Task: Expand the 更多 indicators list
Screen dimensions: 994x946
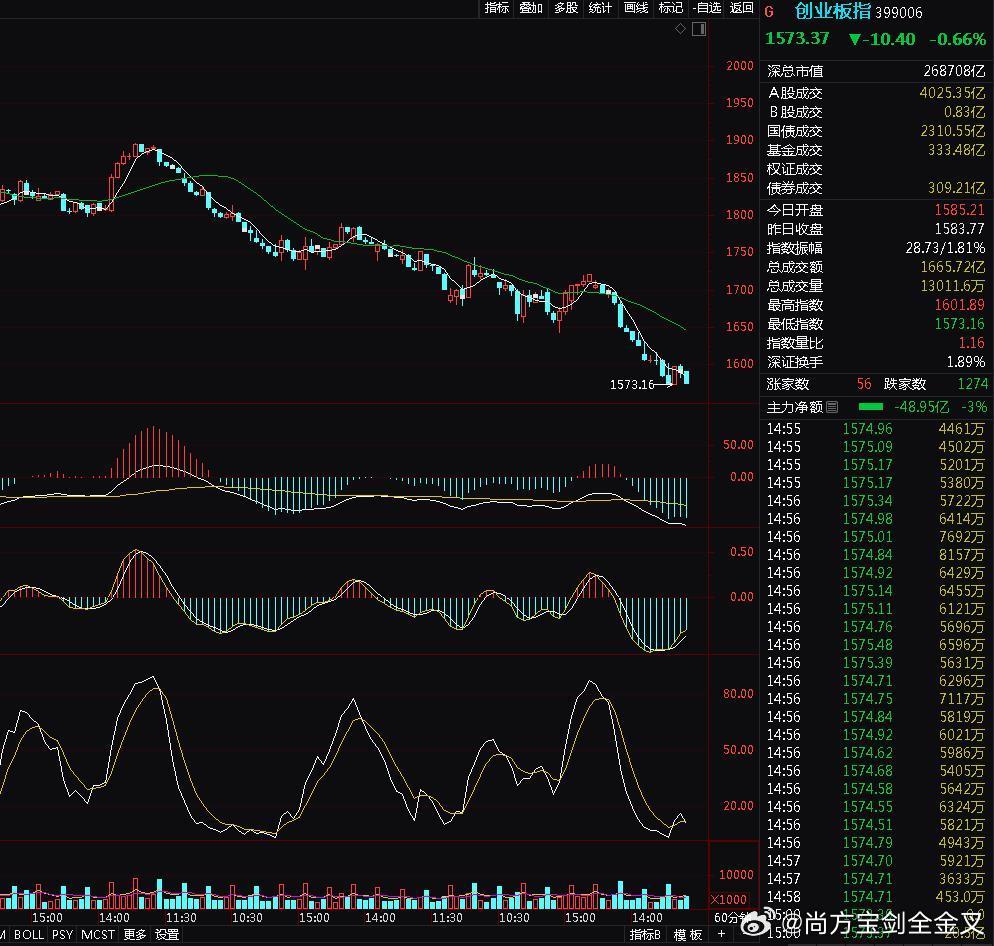Action: tap(135, 935)
